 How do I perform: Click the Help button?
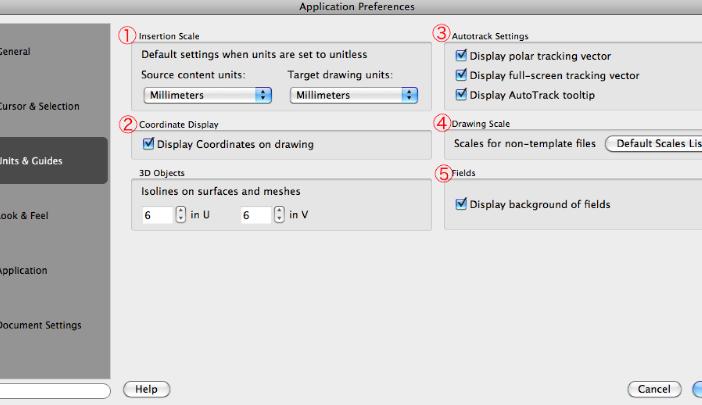tap(146, 389)
